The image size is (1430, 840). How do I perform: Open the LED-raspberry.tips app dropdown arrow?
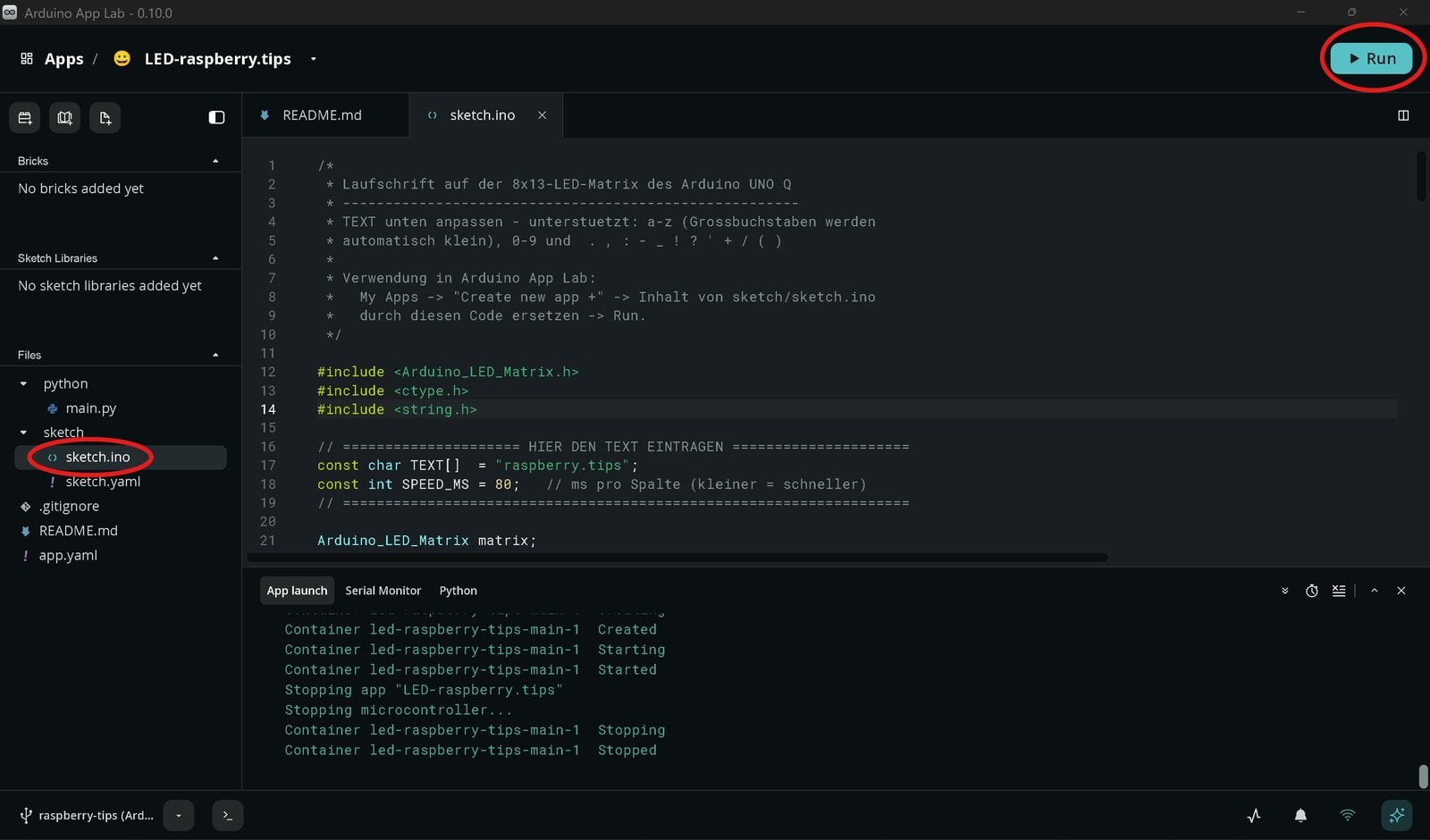(x=314, y=59)
